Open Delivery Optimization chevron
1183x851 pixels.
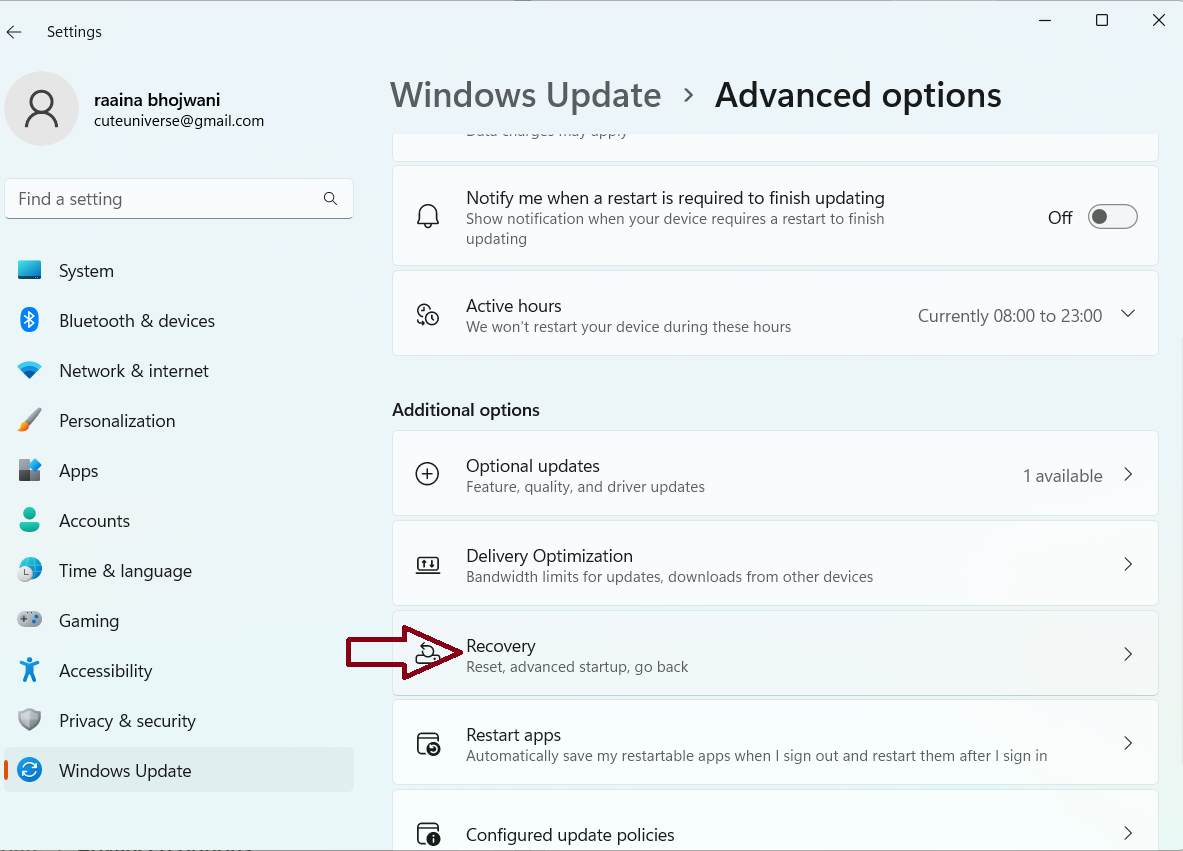[1128, 565]
